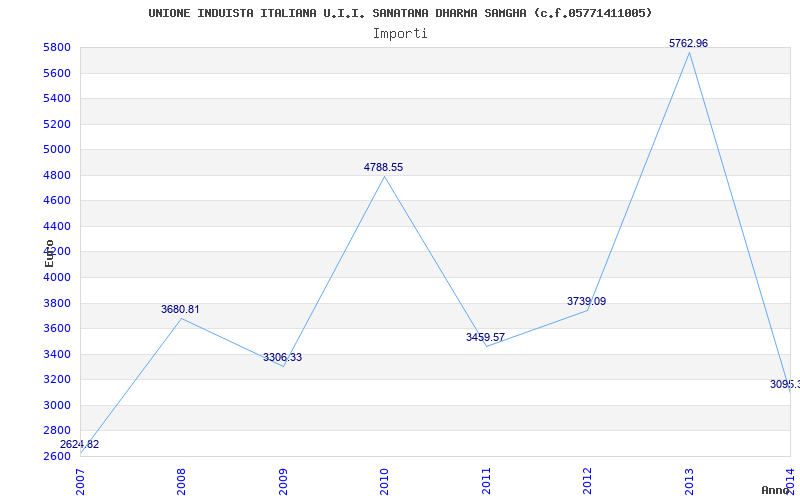
Task: Click the 2007 x-axis label
Action: pyautogui.click(x=81, y=481)
